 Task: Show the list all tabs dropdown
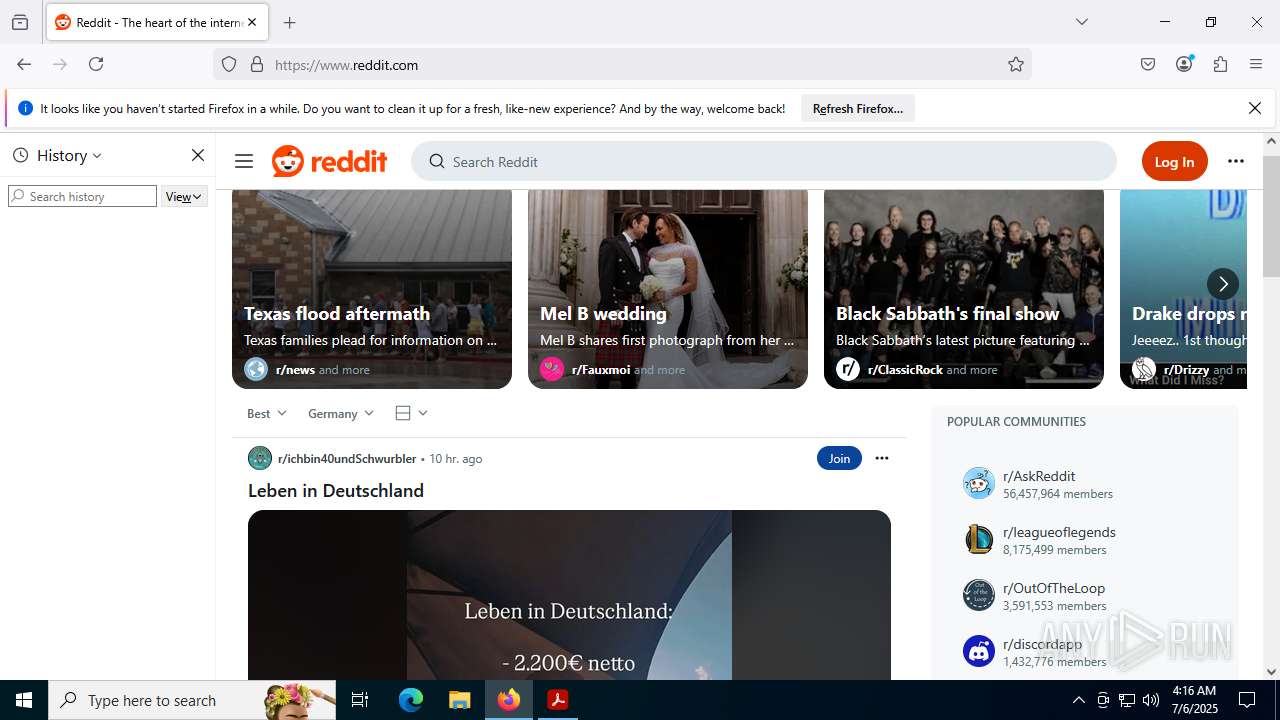pos(1082,22)
